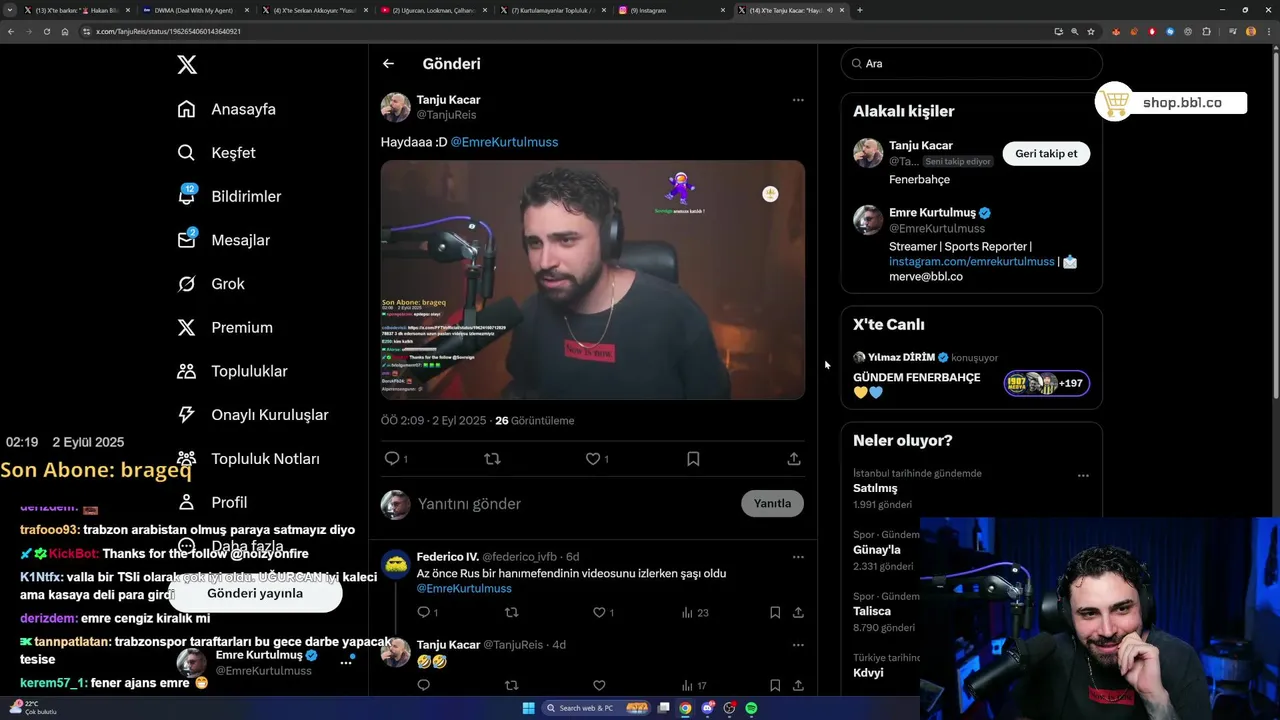Screen dimensions: 1280x720
Task: Bookmark this page with star icon
Action: tap(1091, 31)
